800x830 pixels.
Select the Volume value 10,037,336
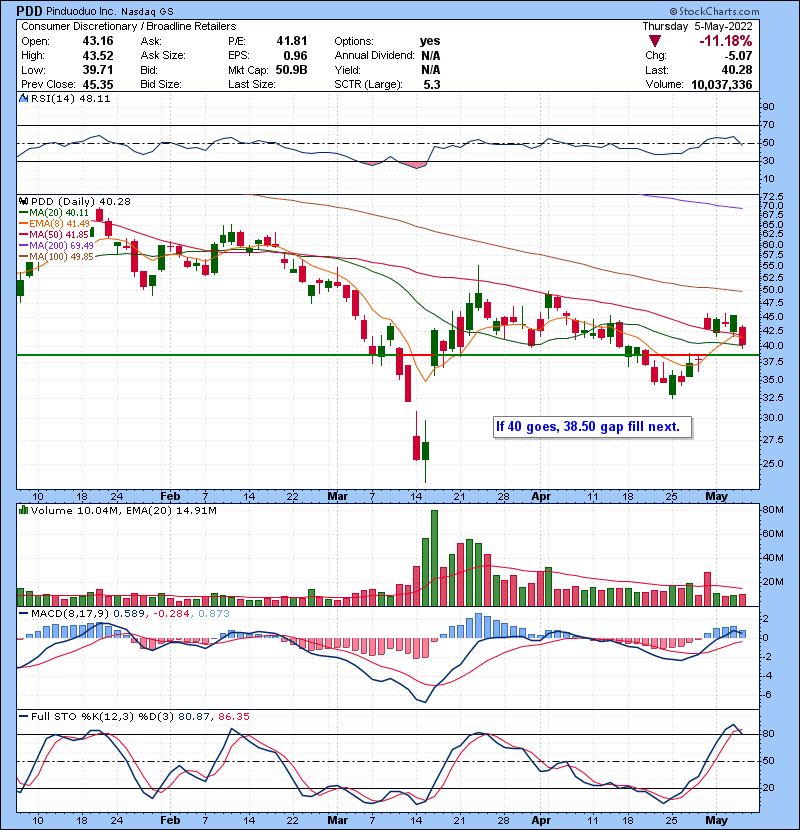721,84
